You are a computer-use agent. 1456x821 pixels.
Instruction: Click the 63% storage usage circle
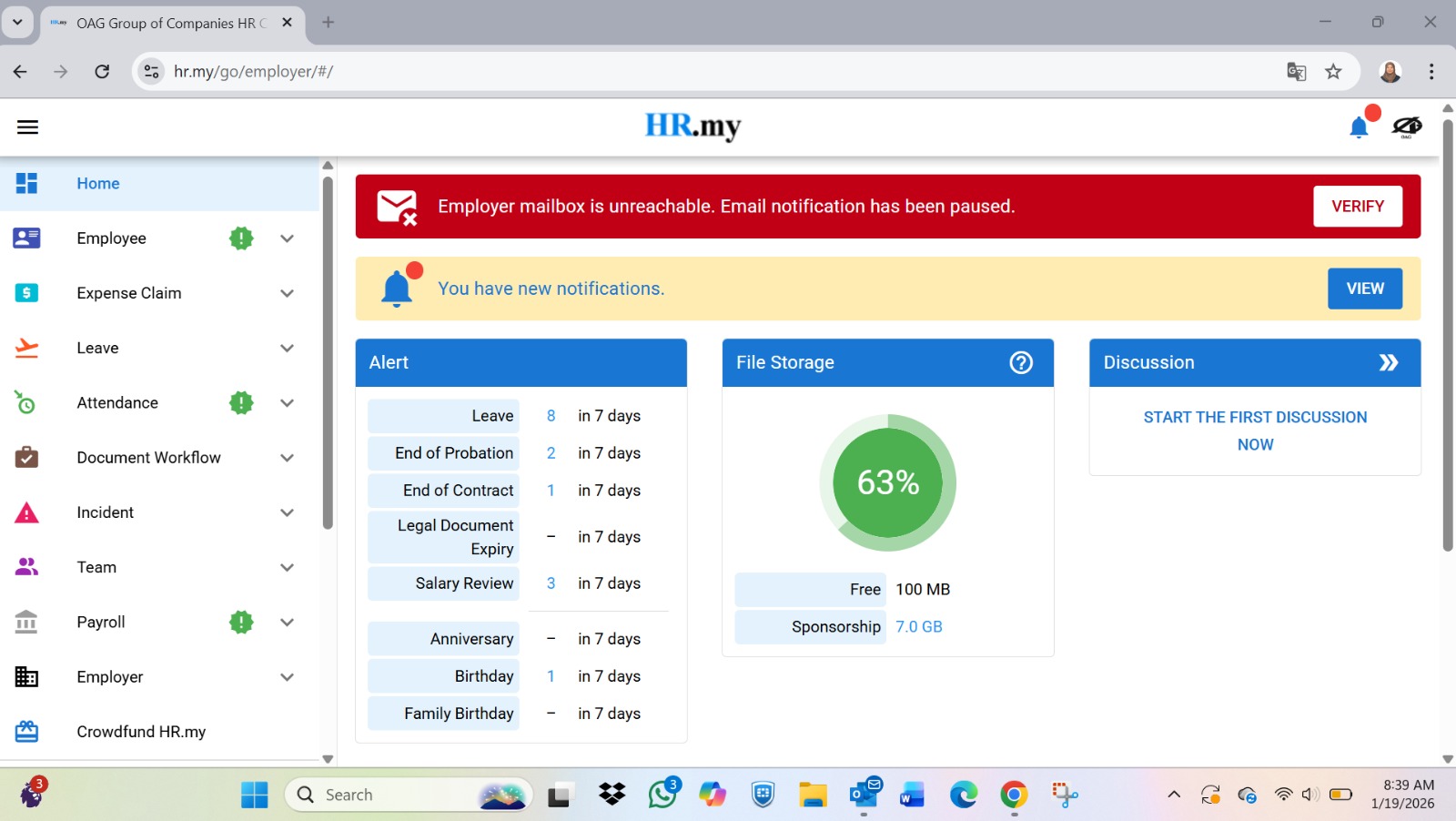[888, 482]
